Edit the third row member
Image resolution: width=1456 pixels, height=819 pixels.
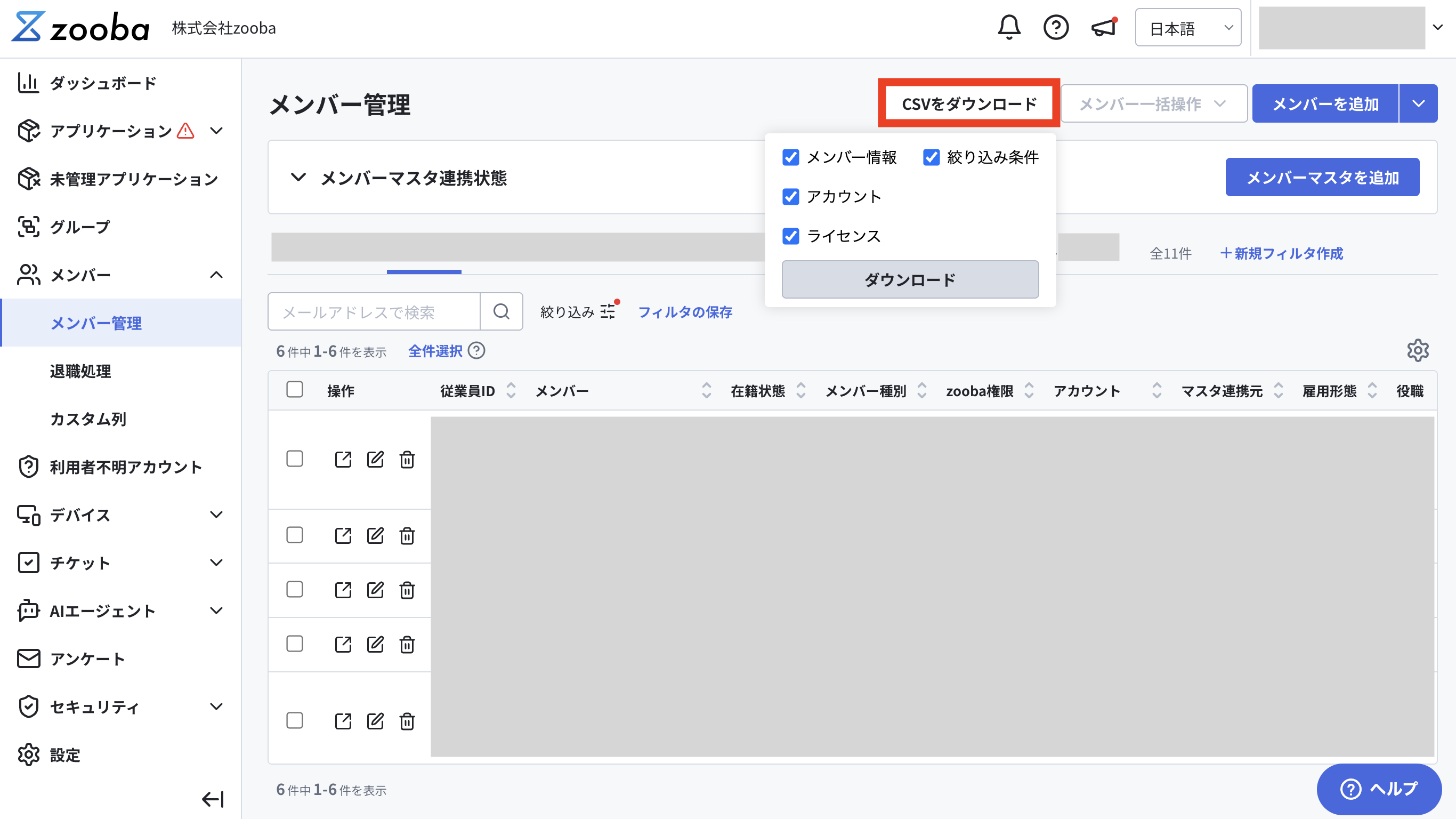[x=375, y=590]
